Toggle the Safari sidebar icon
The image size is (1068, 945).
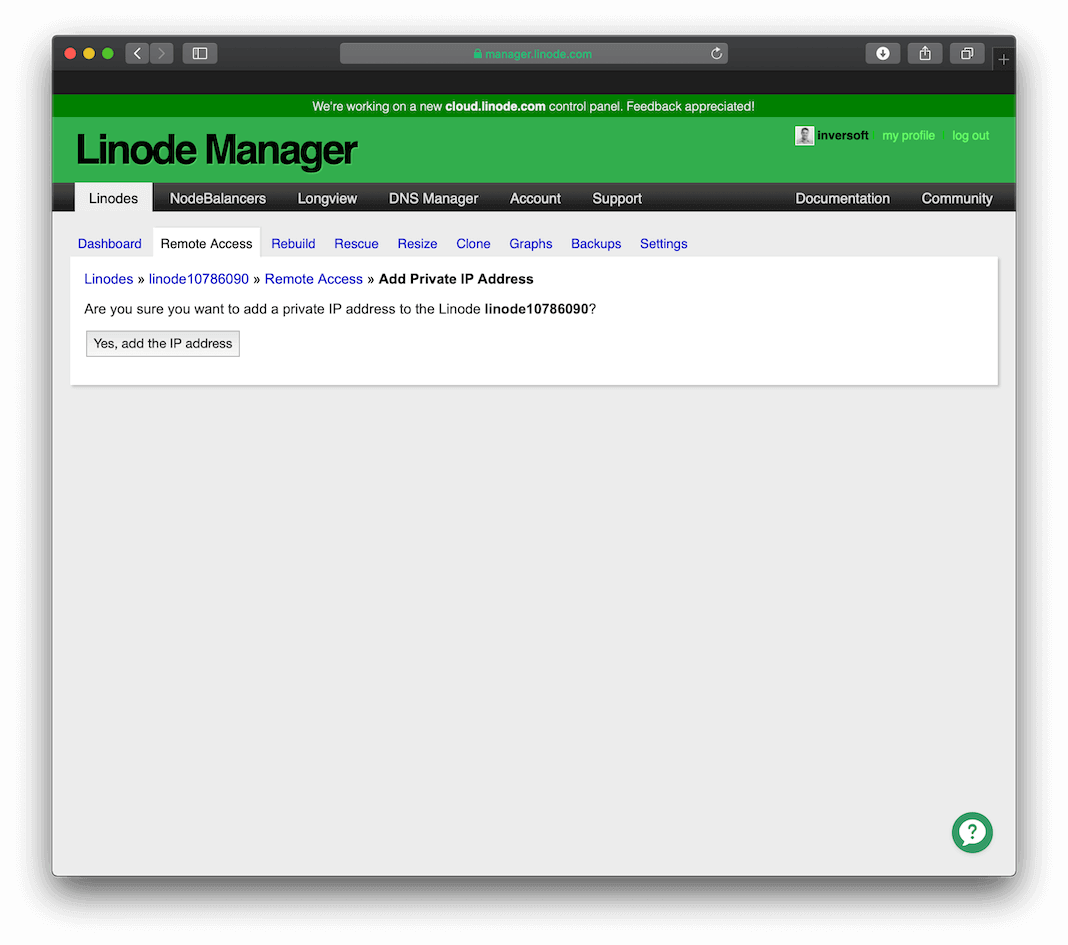[x=200, y=53]
